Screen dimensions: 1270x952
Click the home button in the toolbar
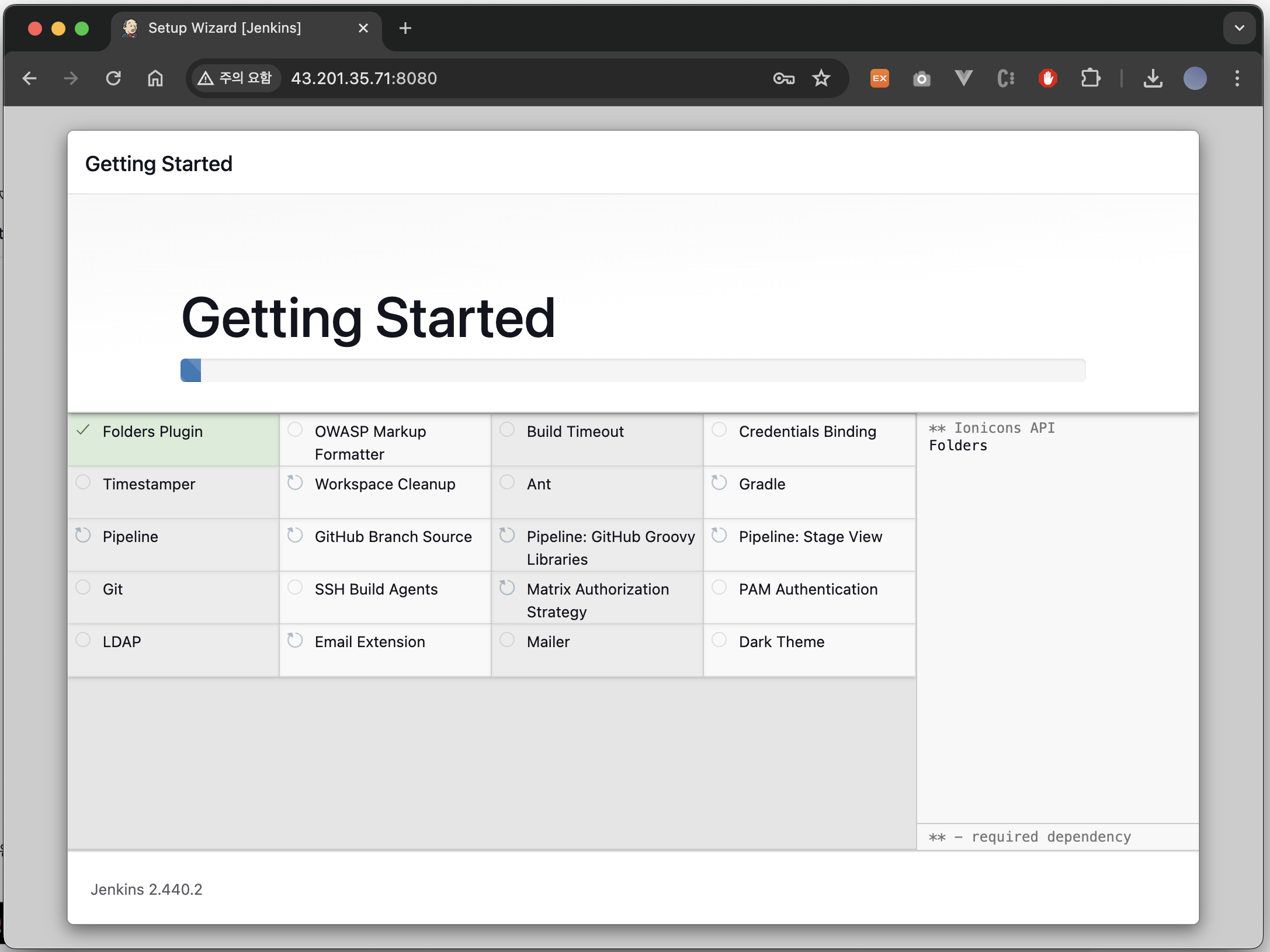point(155,78)
